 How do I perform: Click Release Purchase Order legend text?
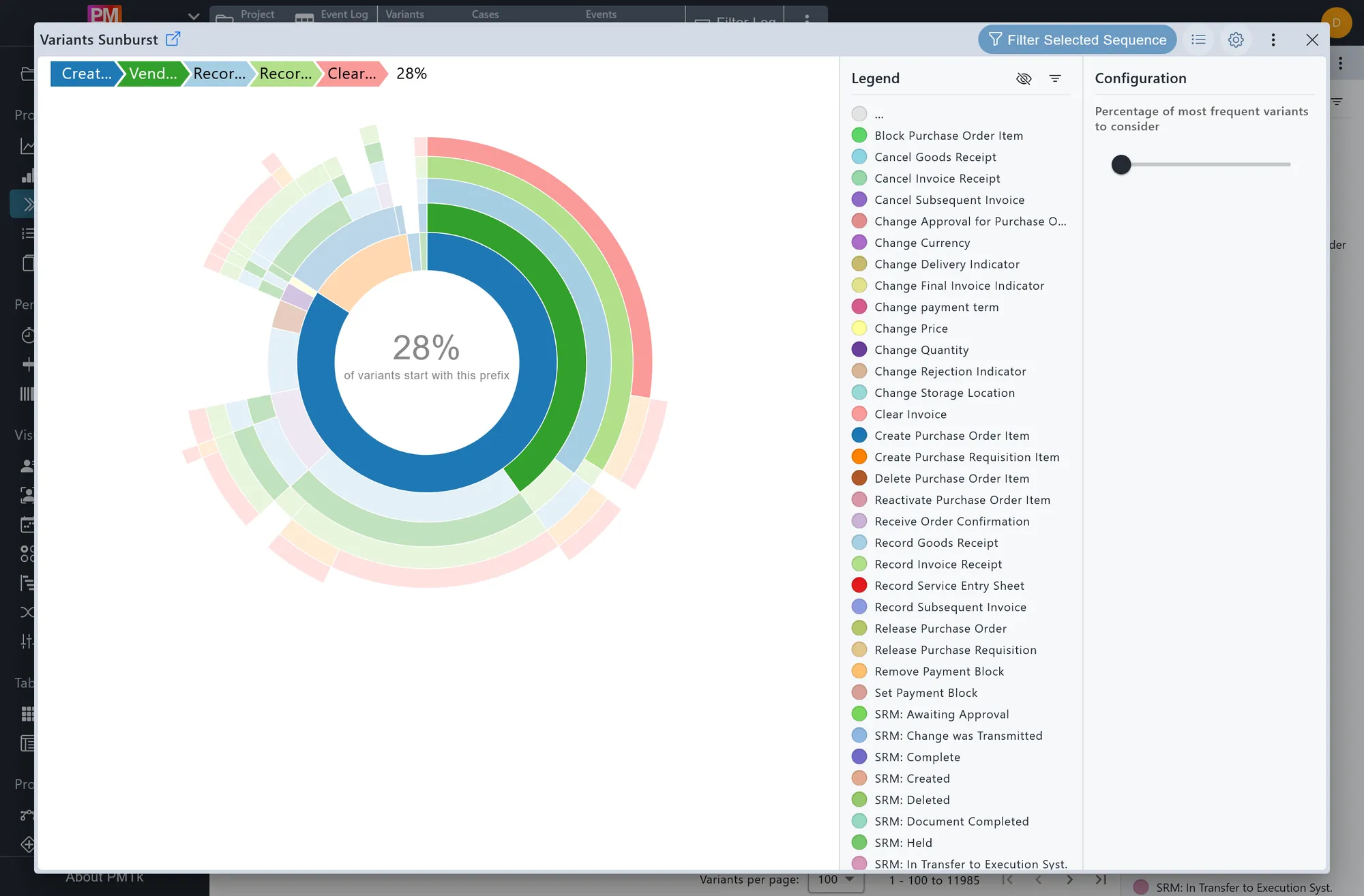point(940,629)
